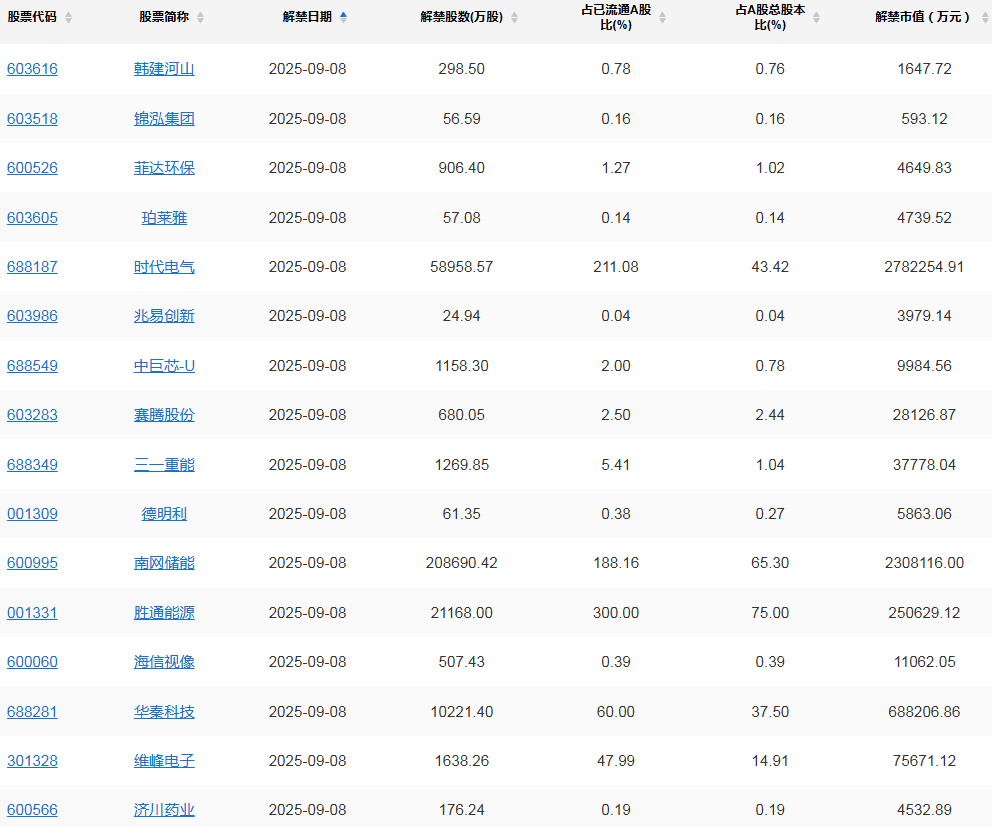Viewport: 992px width, 827px height.
Task: Select 海信视像 market value 11062.05
Action: (924, 662)
